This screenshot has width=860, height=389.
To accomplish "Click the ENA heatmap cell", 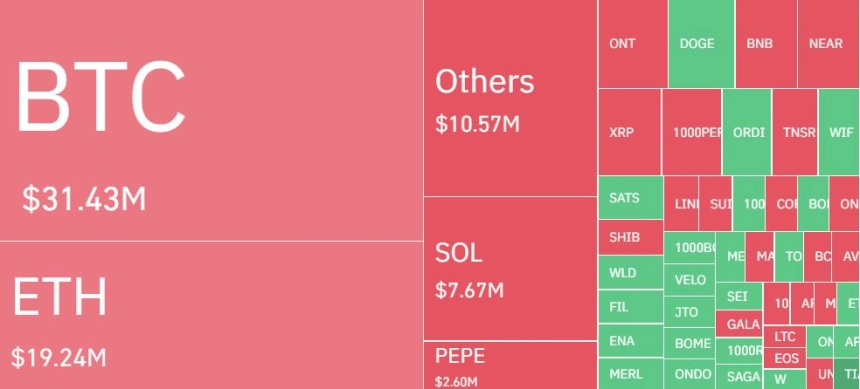I will [630, 341].
